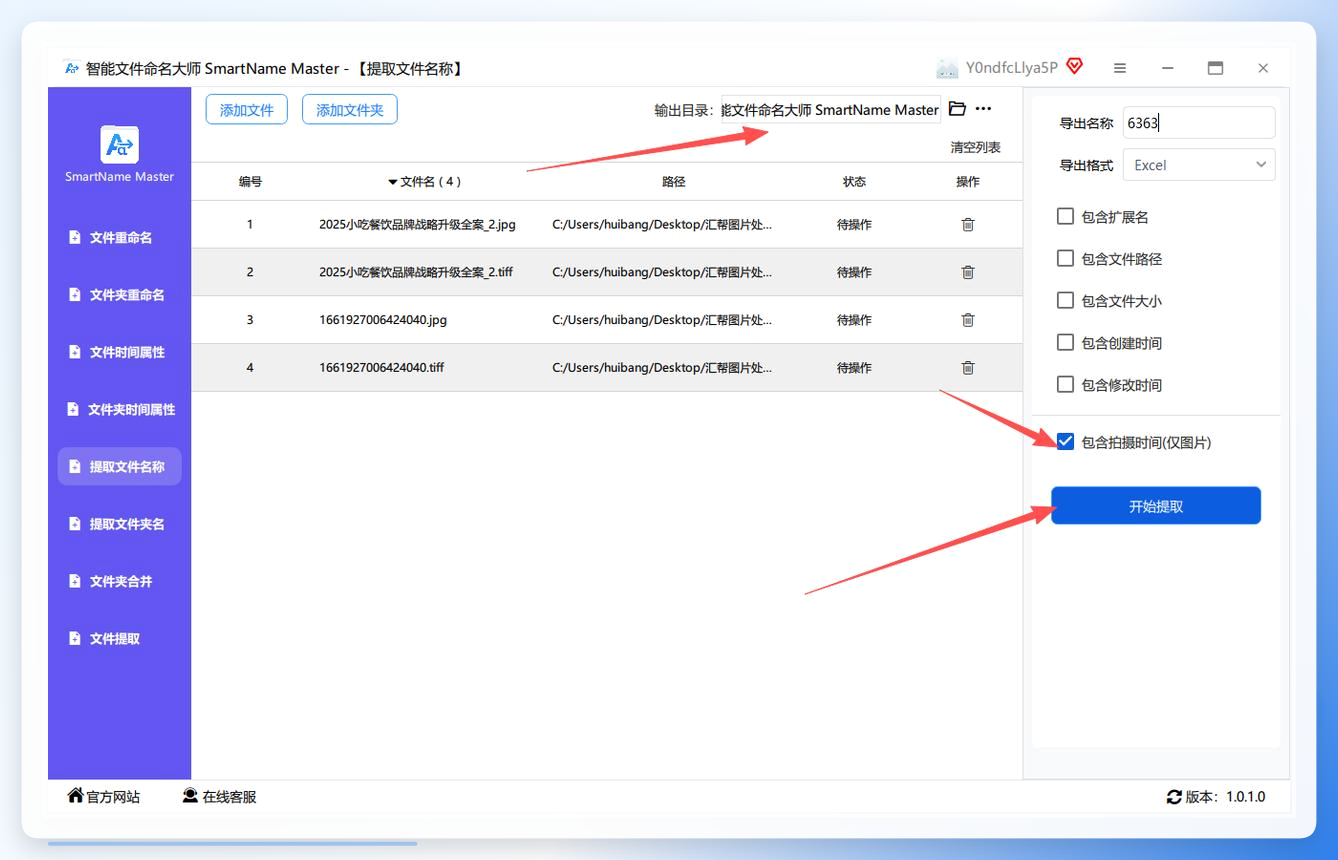Click the version refresh icon
Viewport: 1338px width, 860px height.
click(x=1174, y=797)
